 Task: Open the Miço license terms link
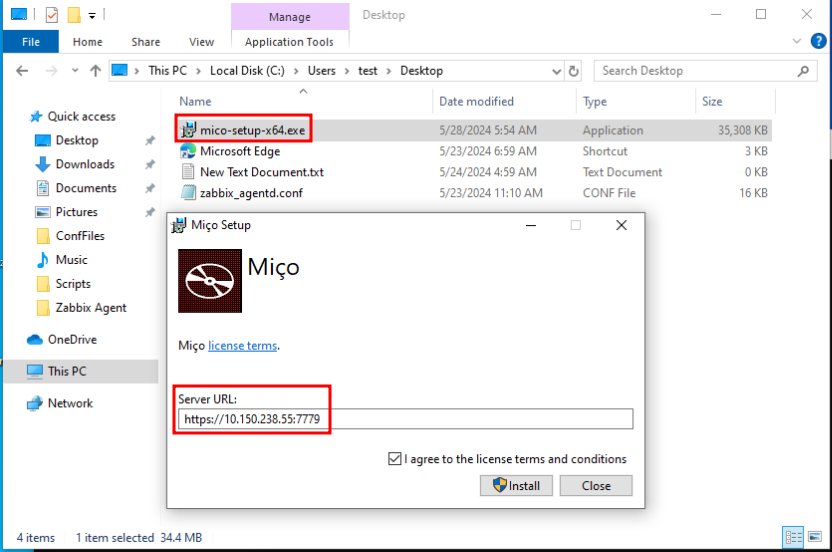point(242,346)
